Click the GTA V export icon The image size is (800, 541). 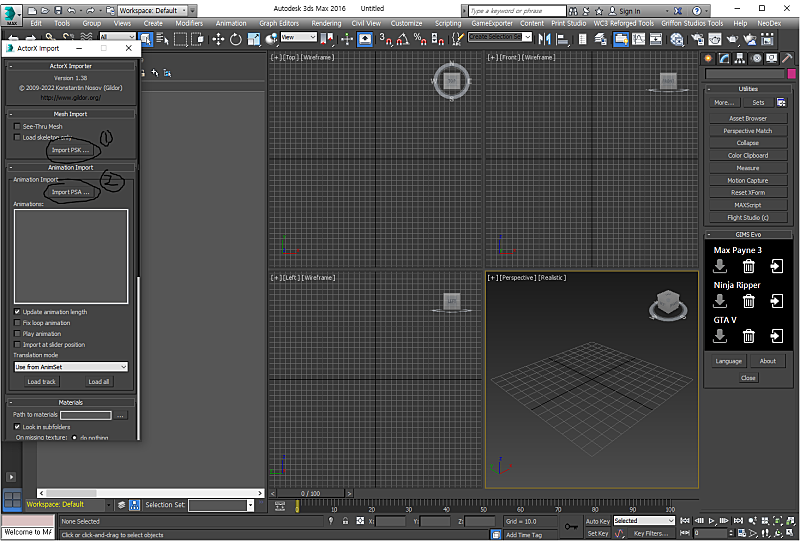[777, 336]
